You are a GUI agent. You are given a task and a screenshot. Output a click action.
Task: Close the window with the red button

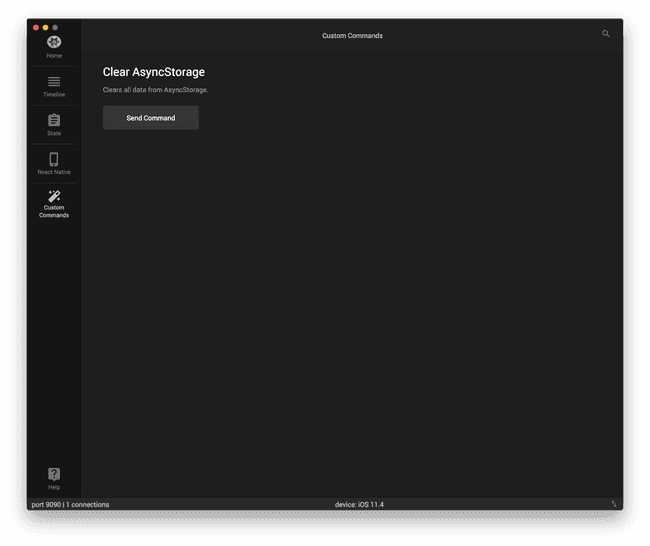coord(36,27)
